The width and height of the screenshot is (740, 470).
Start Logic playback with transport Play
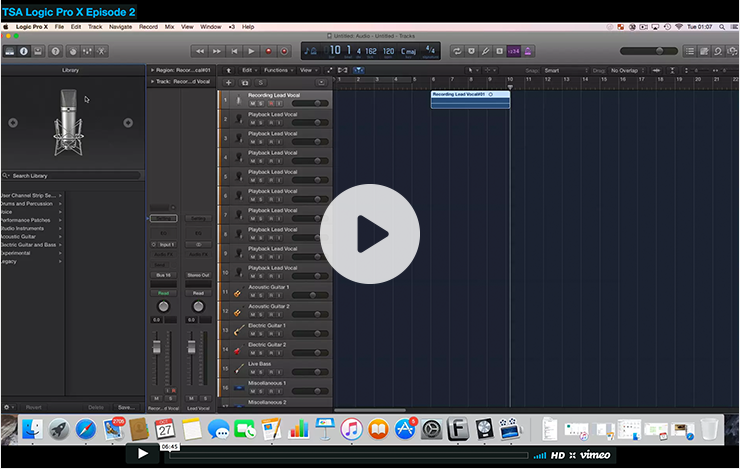[251, 51]
